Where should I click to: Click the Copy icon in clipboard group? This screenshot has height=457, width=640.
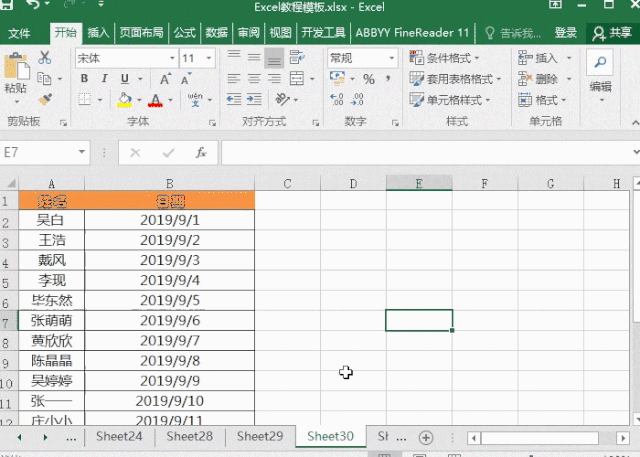pyautogui.click(x=44, y=78)
